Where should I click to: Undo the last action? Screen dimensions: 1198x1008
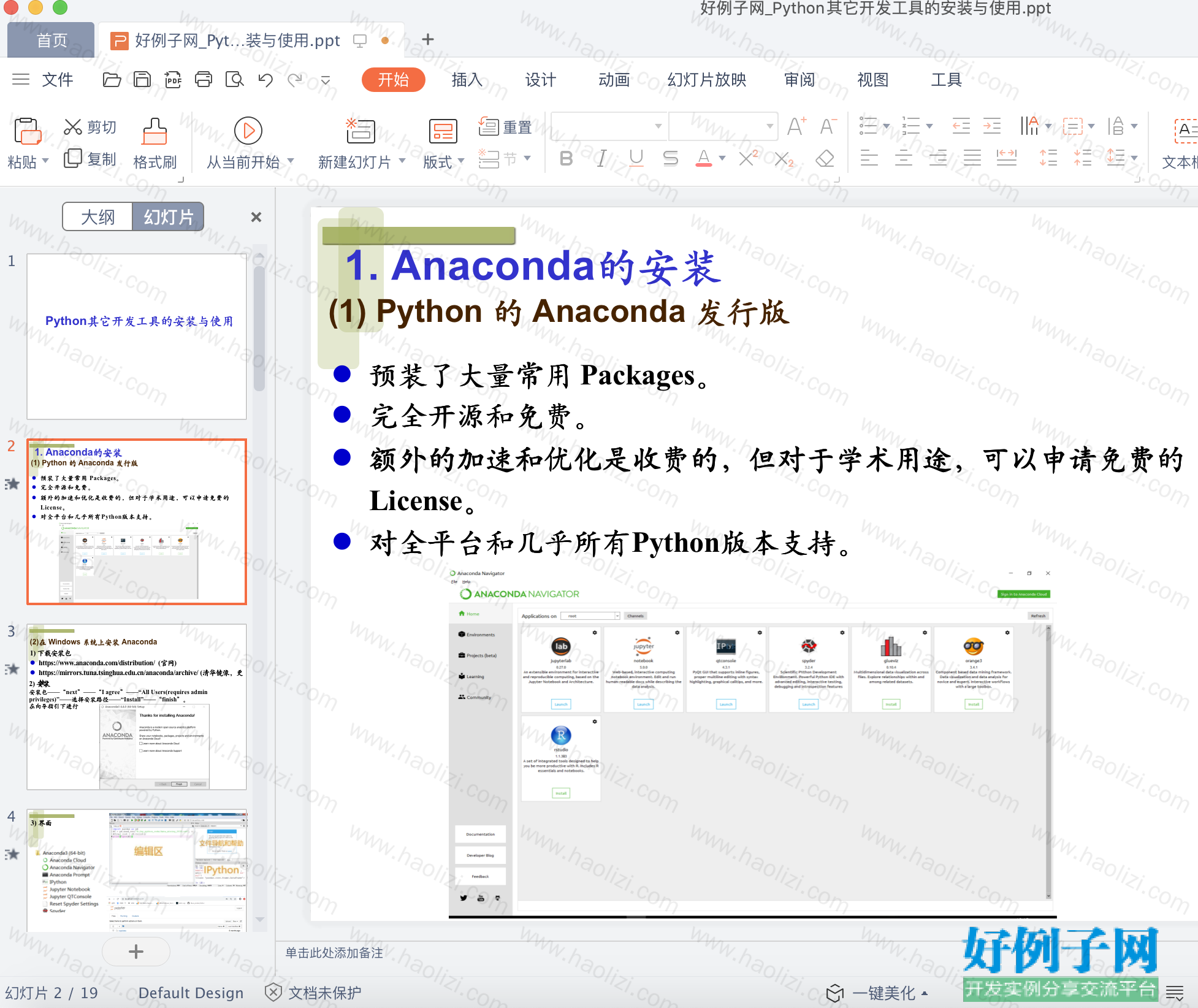point(265,80)
